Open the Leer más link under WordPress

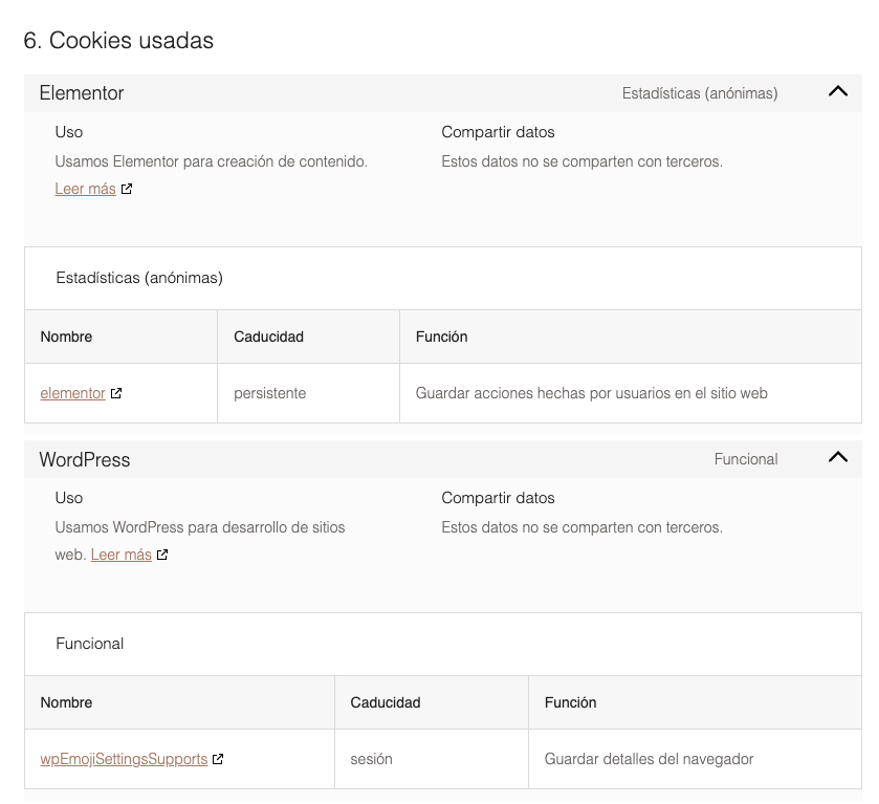120,554
